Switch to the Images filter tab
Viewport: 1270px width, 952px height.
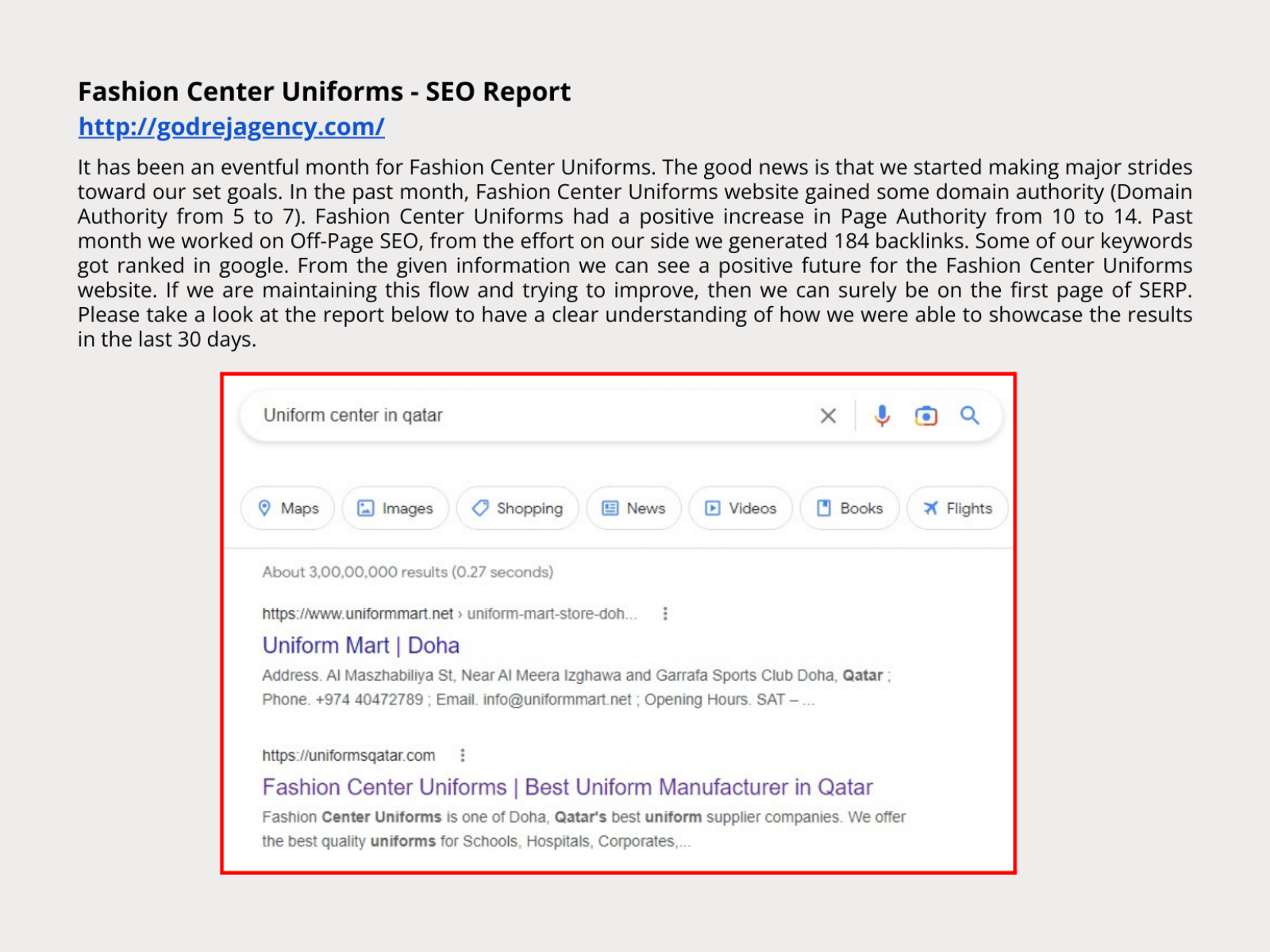pyautogui.click(x=395, y=508)
